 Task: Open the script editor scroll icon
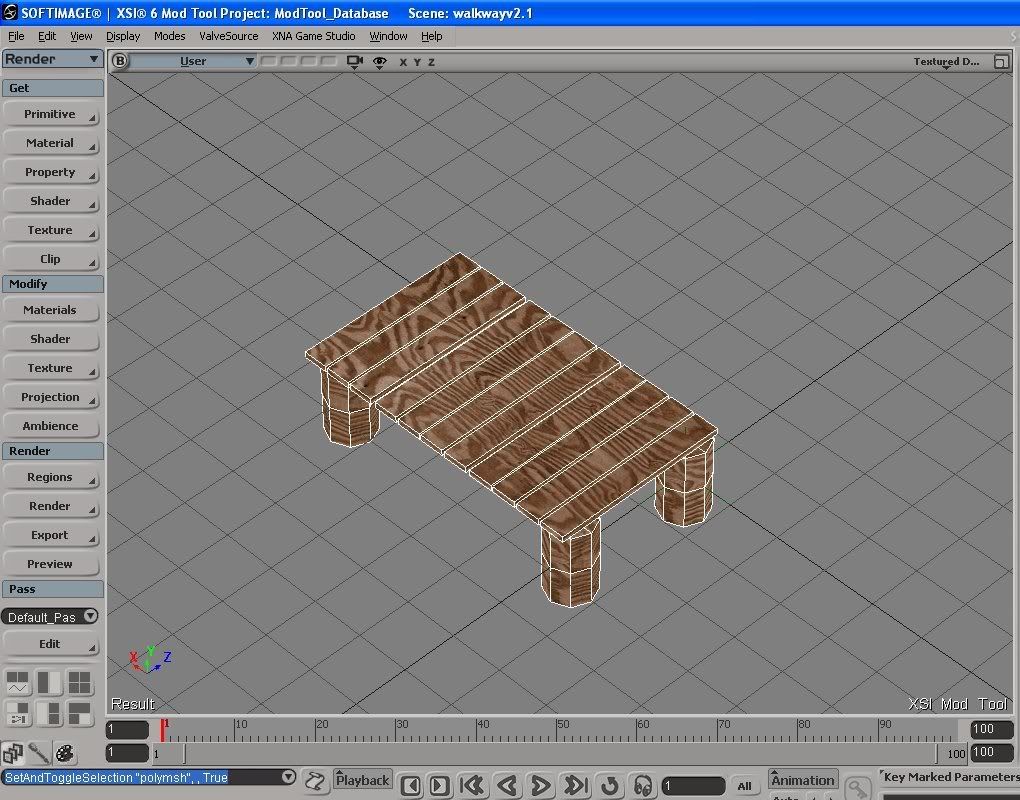click(315, 780)
